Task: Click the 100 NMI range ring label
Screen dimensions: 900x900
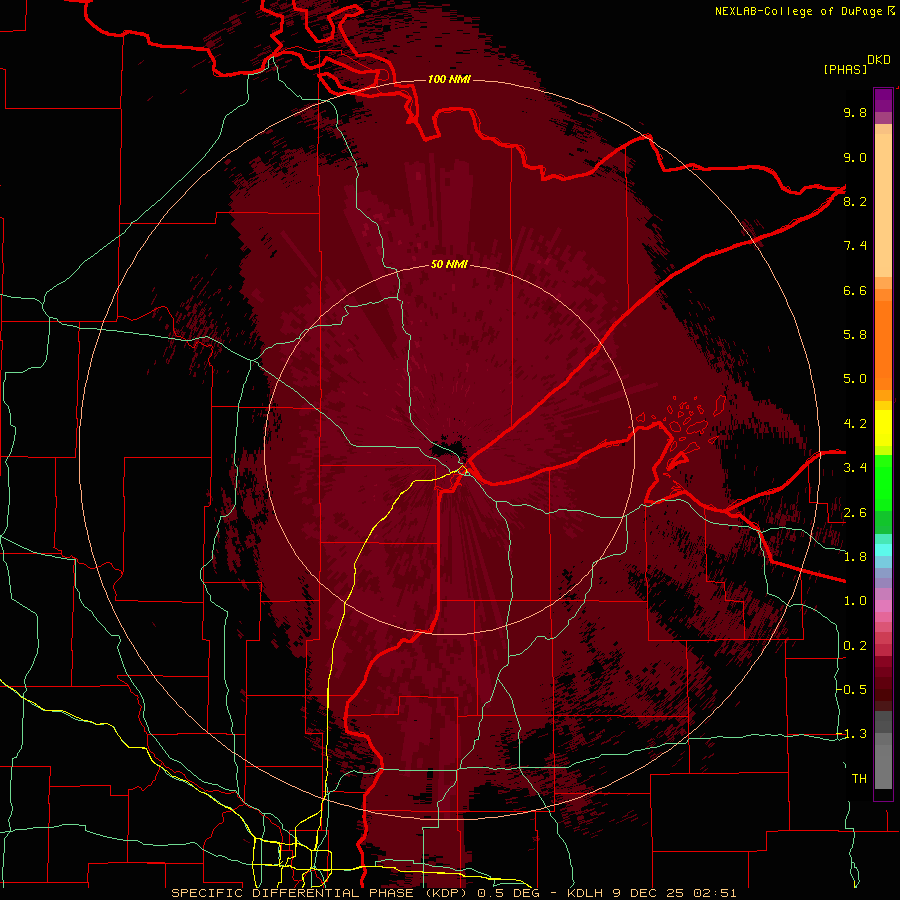Action: 449,79
